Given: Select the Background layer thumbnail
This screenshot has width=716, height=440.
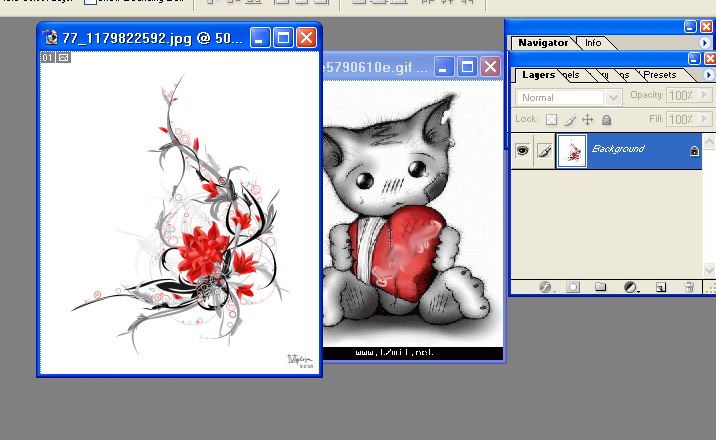Looking at the screenshot, I should click(572, 151).
